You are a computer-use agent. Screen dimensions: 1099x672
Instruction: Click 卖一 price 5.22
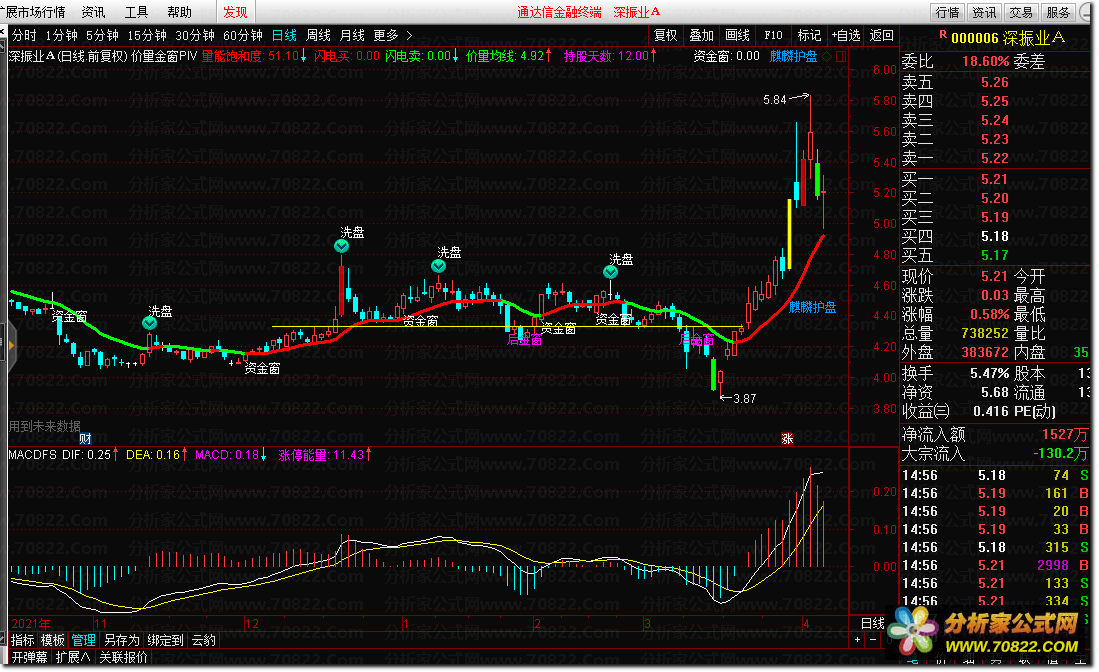pyautogui.click(x=995, y=158)
